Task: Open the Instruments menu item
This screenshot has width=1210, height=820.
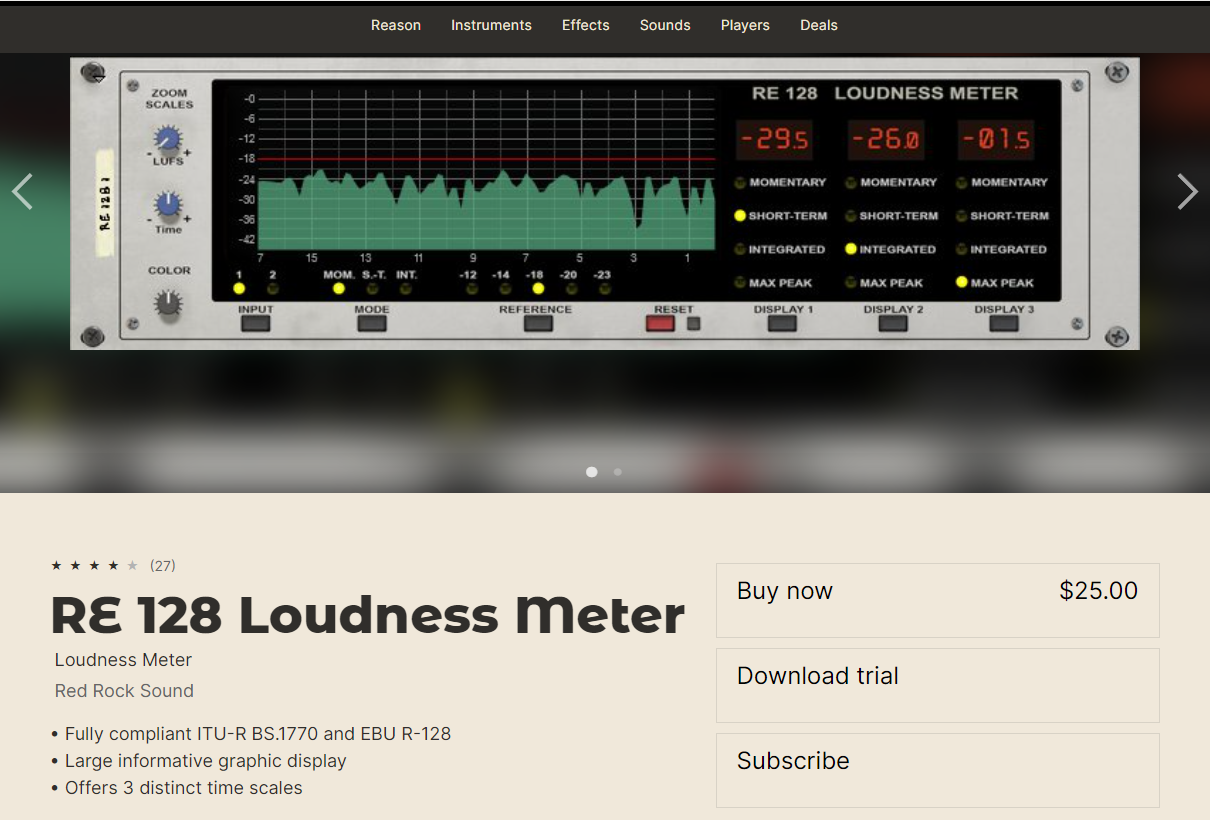Action: click(491, 25)
